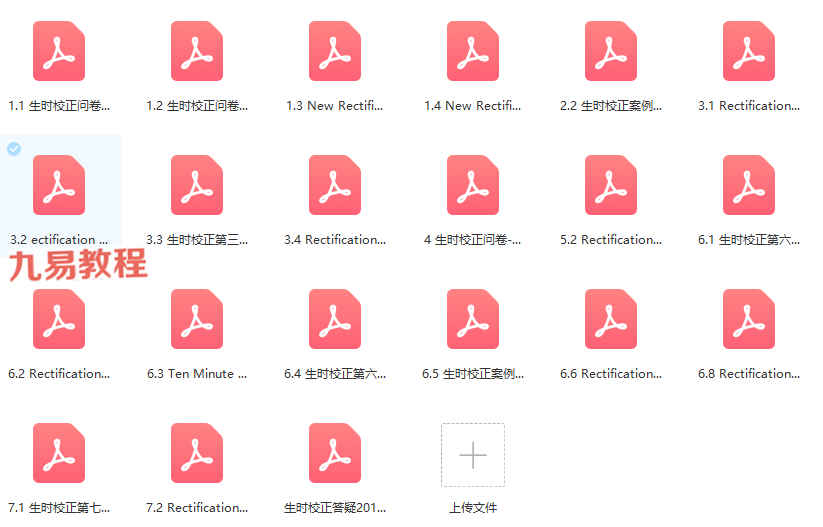Click the plus box to upload a file
The height and width of the screenshot is (527, 823).
tap(473, 455)
